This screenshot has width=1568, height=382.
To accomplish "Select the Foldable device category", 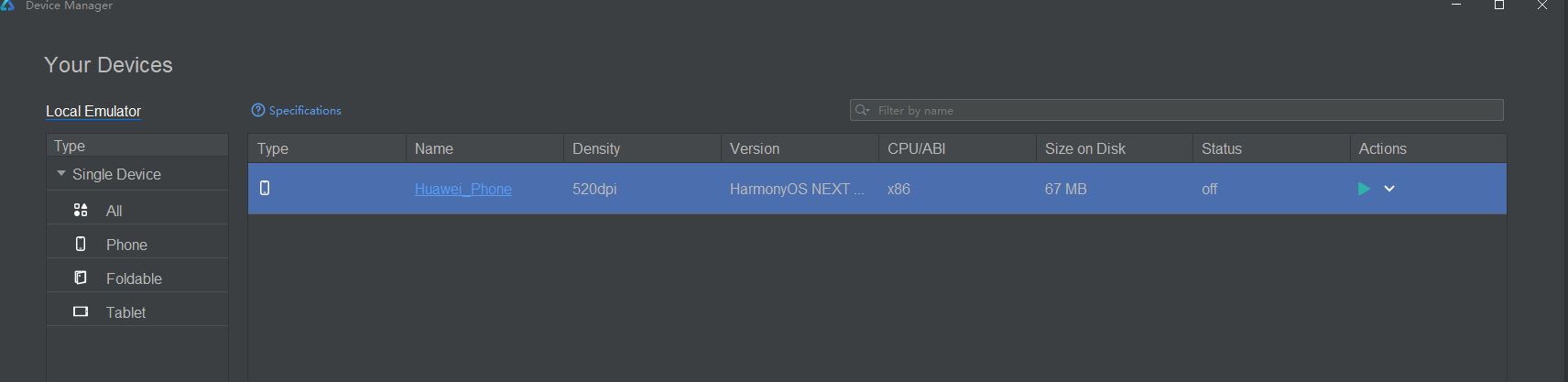I will coord(134,278).
